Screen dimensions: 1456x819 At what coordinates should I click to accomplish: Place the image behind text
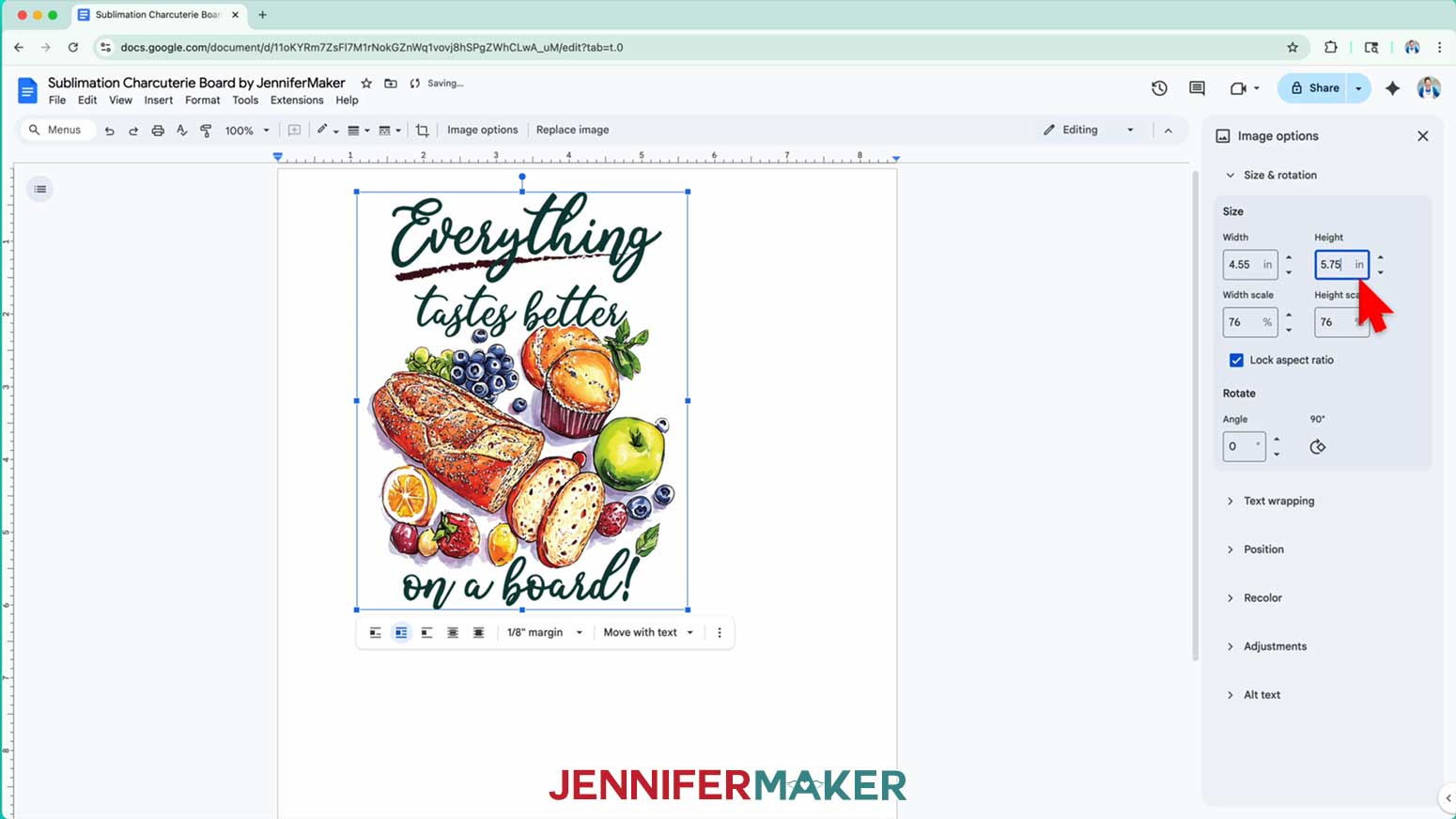pos(453,633)
